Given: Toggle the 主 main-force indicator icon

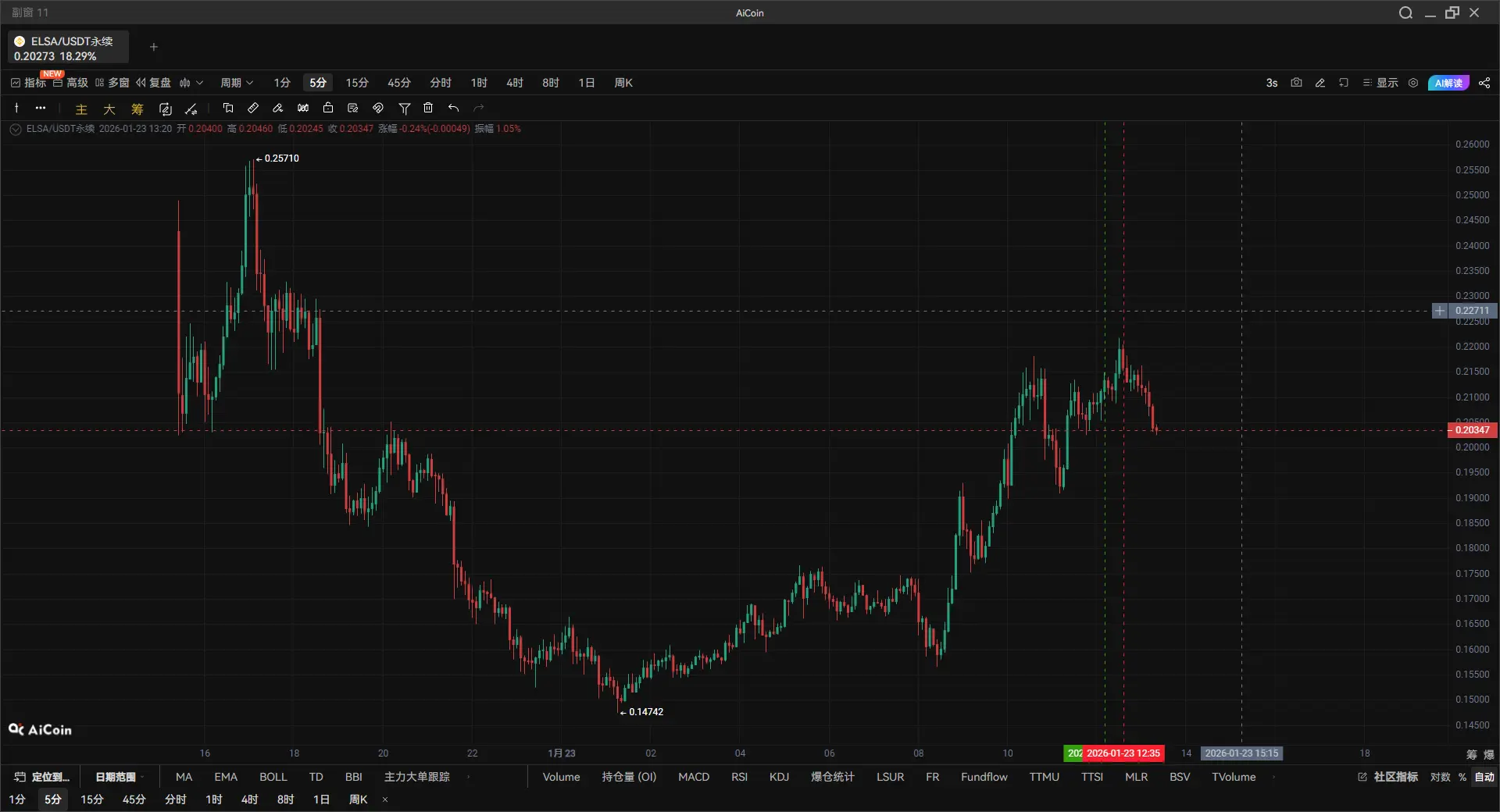Looking at the screenshot, I should [81, 109].
